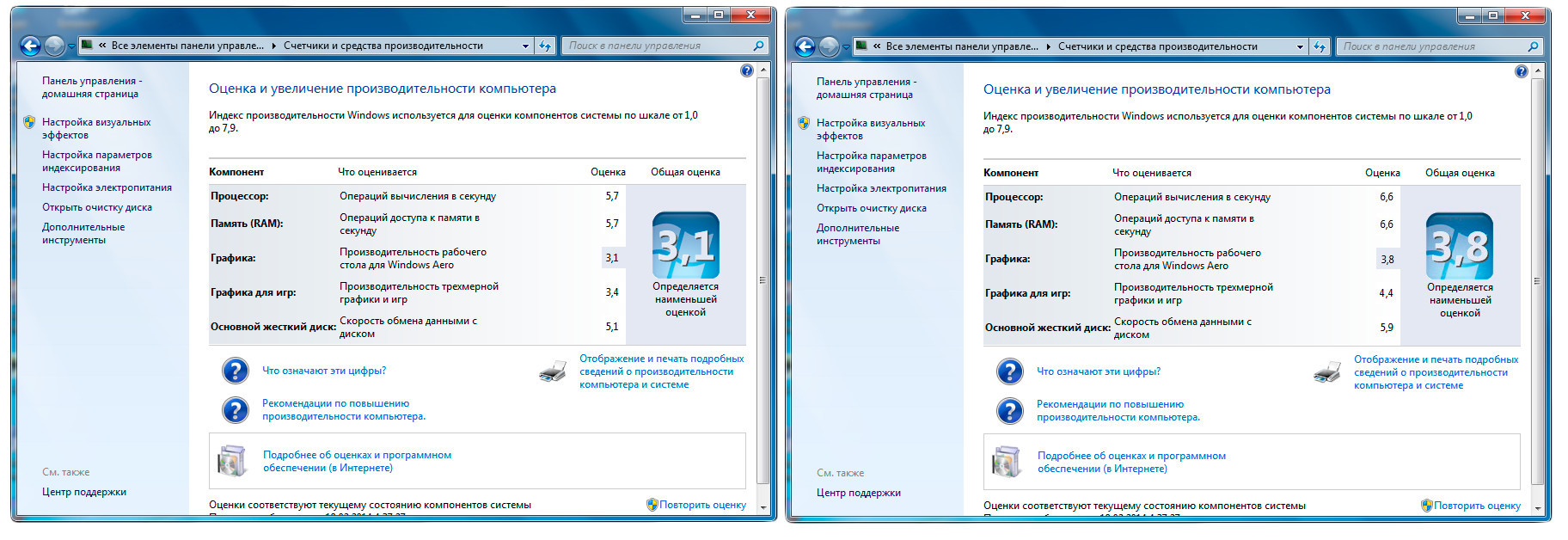Open 'Открыть очистку диска' in the right window
The image size is (1568, 540).
click(871, 208)
